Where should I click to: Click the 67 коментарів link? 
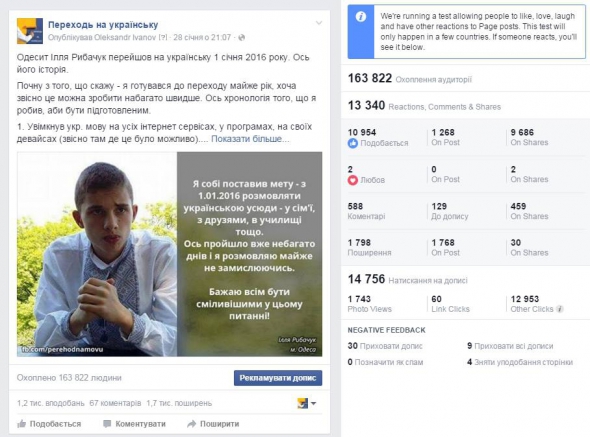pyautogui.click(x=115, y=403)
